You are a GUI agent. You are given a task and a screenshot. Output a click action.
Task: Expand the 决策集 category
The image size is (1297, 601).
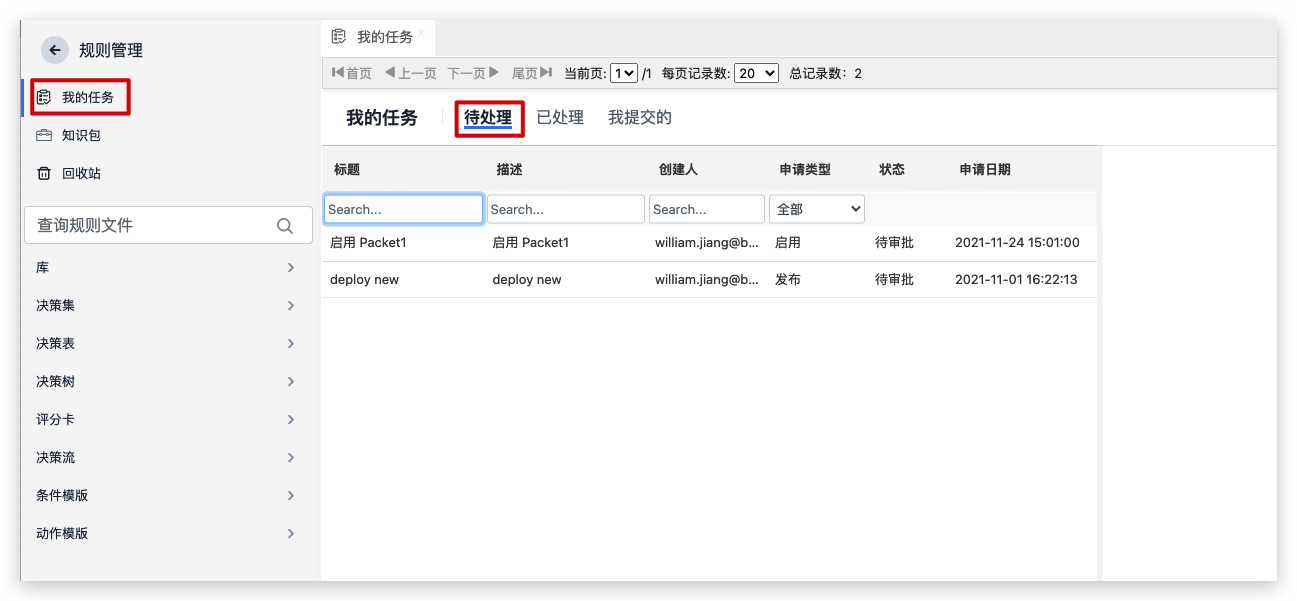point(290,305)
